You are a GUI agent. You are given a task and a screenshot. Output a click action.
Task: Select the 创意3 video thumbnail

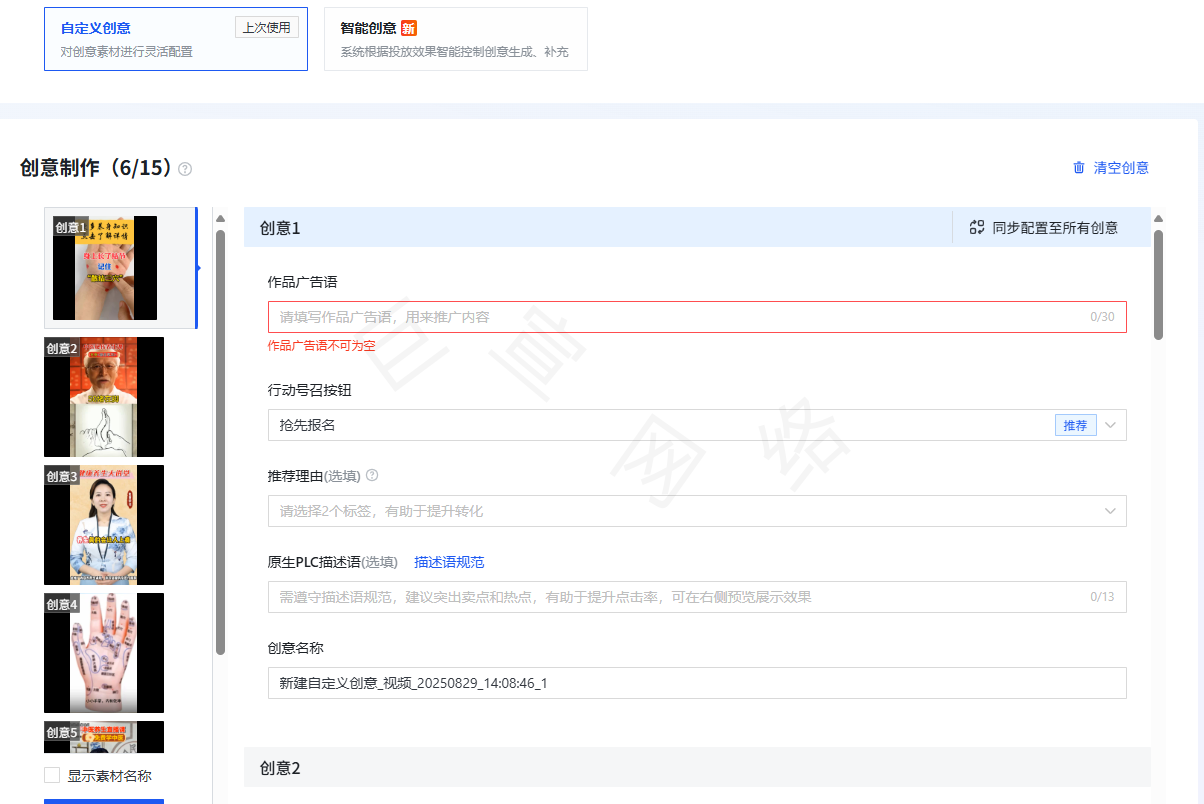click(x=104, y=525)
